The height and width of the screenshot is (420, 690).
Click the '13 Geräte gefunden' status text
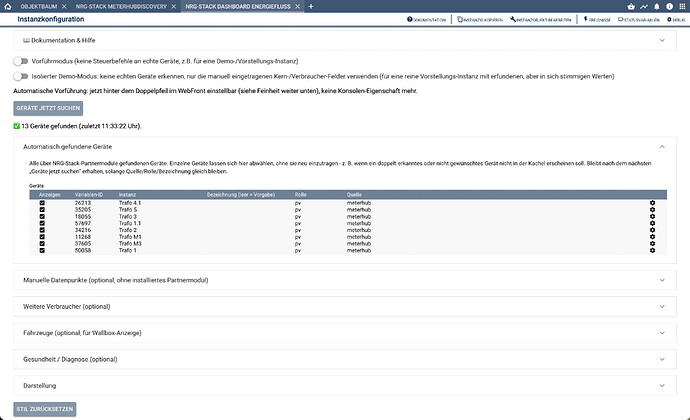pos(81,126)
